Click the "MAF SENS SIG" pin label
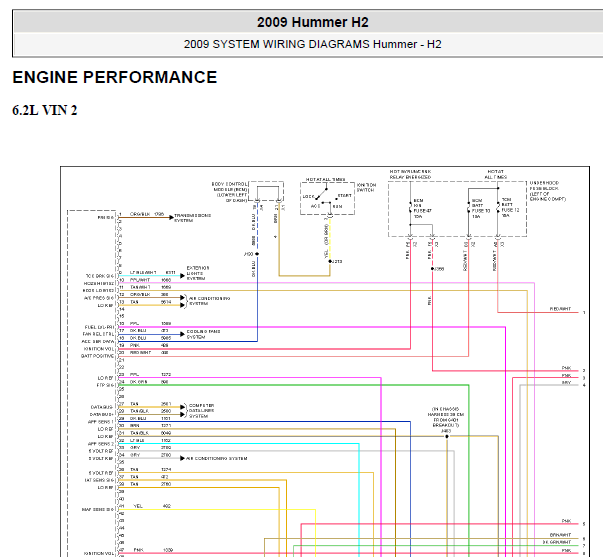The height and width of the screenshot is (557, 603). pyautogui.click(x=98, y=509)
